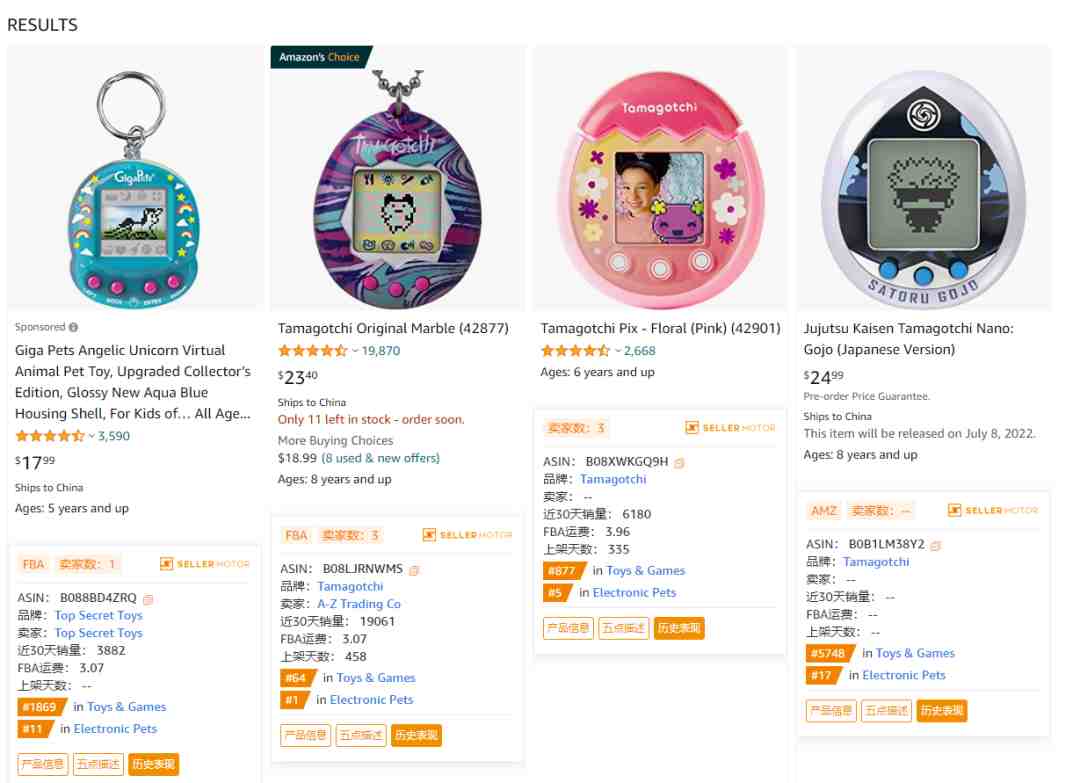Screen dimensions: 1080x783
Task: Click the copy icon next to ASIN B0B1LM38Y2
Action: tap(935, 545)
